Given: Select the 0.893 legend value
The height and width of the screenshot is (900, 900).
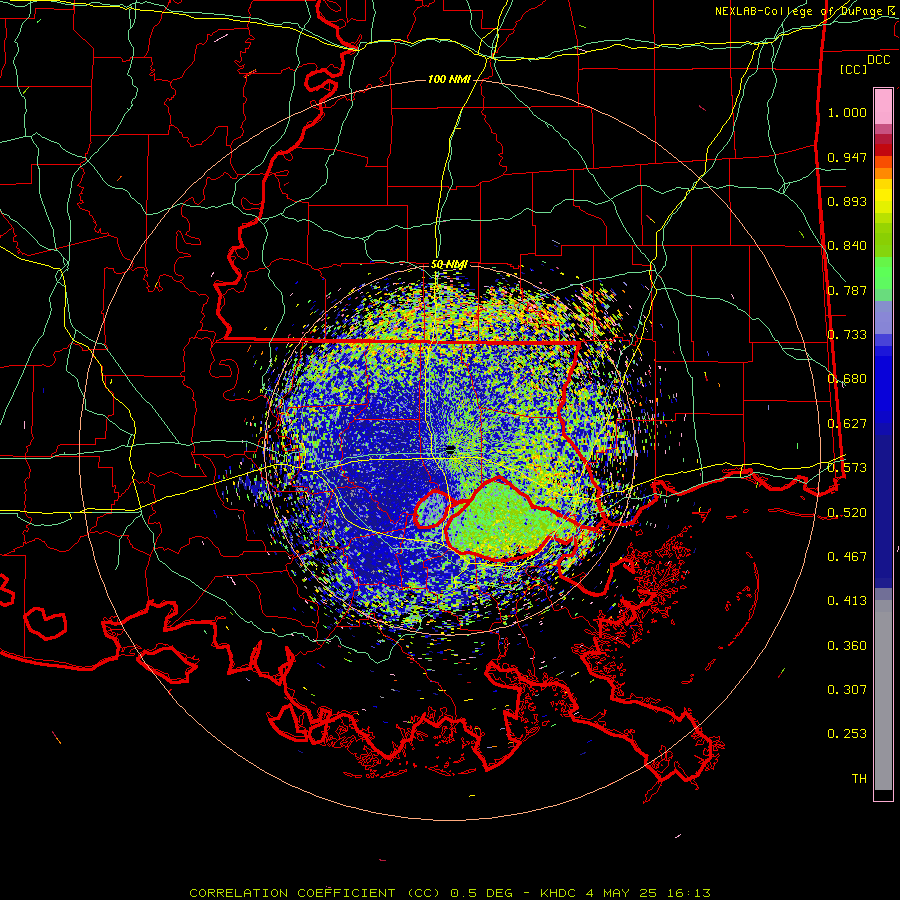Looking at the screenshot, I should pos(847,201).
